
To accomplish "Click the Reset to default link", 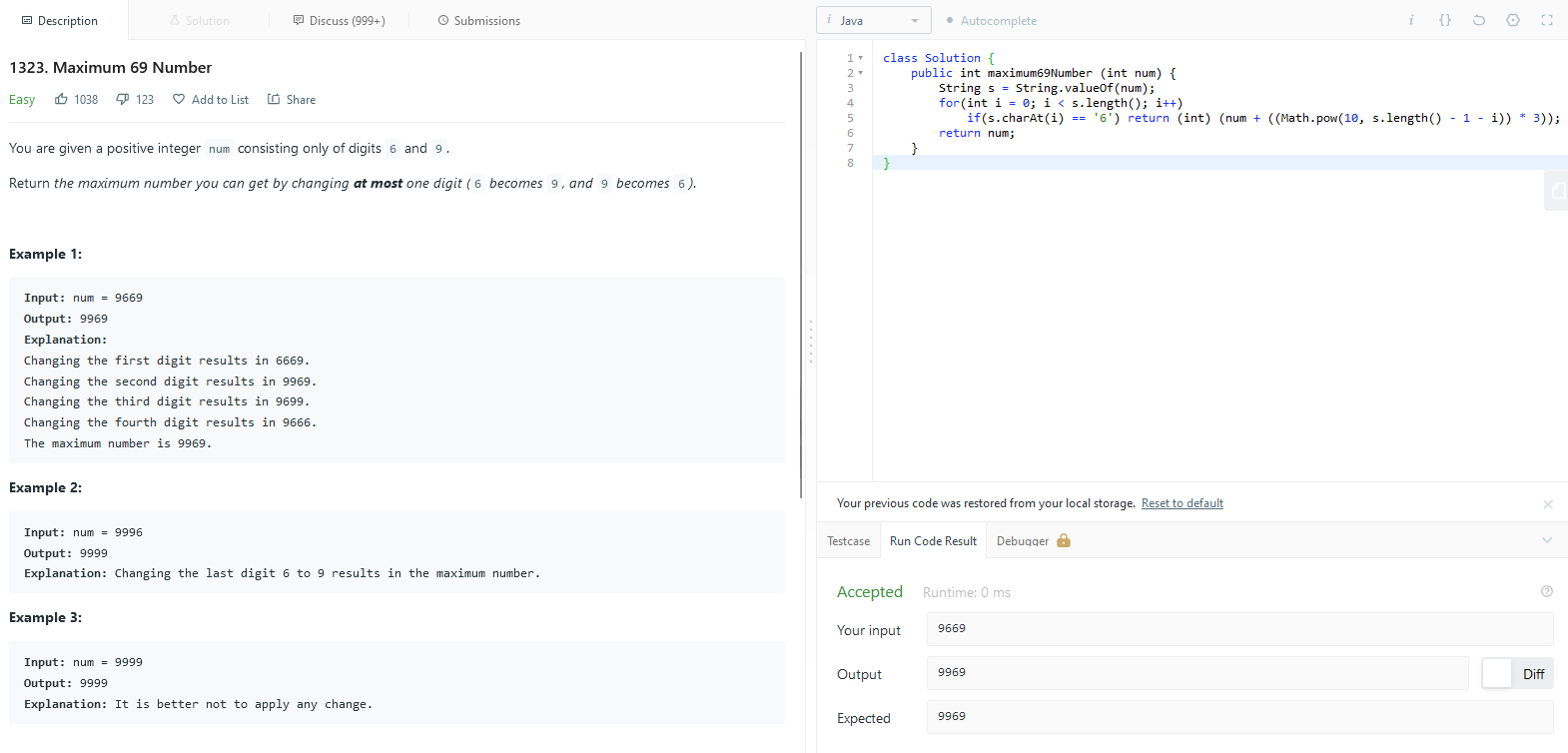I will click(x=1181, y=503).
